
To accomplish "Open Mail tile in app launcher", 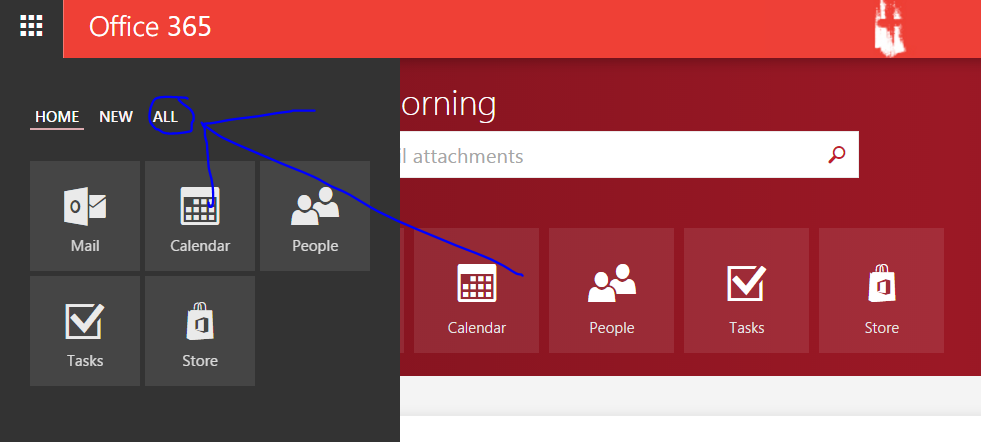I will 85,216.
